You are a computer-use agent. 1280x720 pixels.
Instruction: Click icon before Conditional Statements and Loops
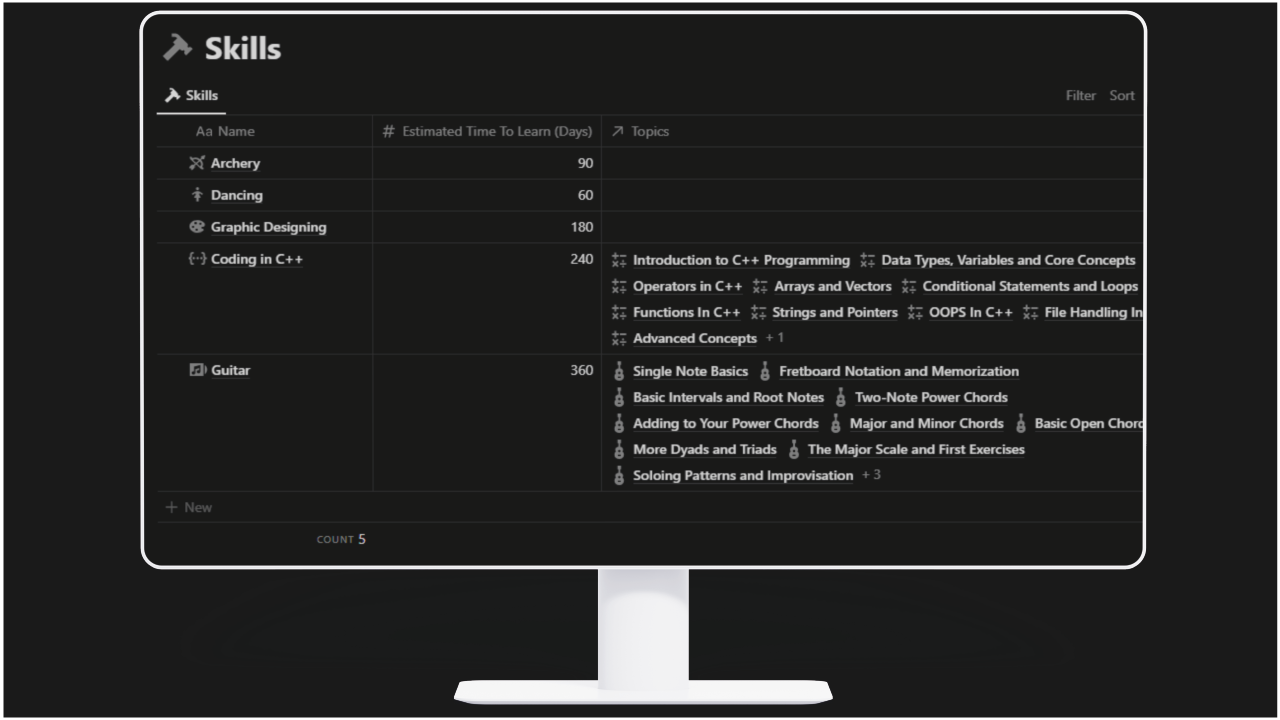909,286
